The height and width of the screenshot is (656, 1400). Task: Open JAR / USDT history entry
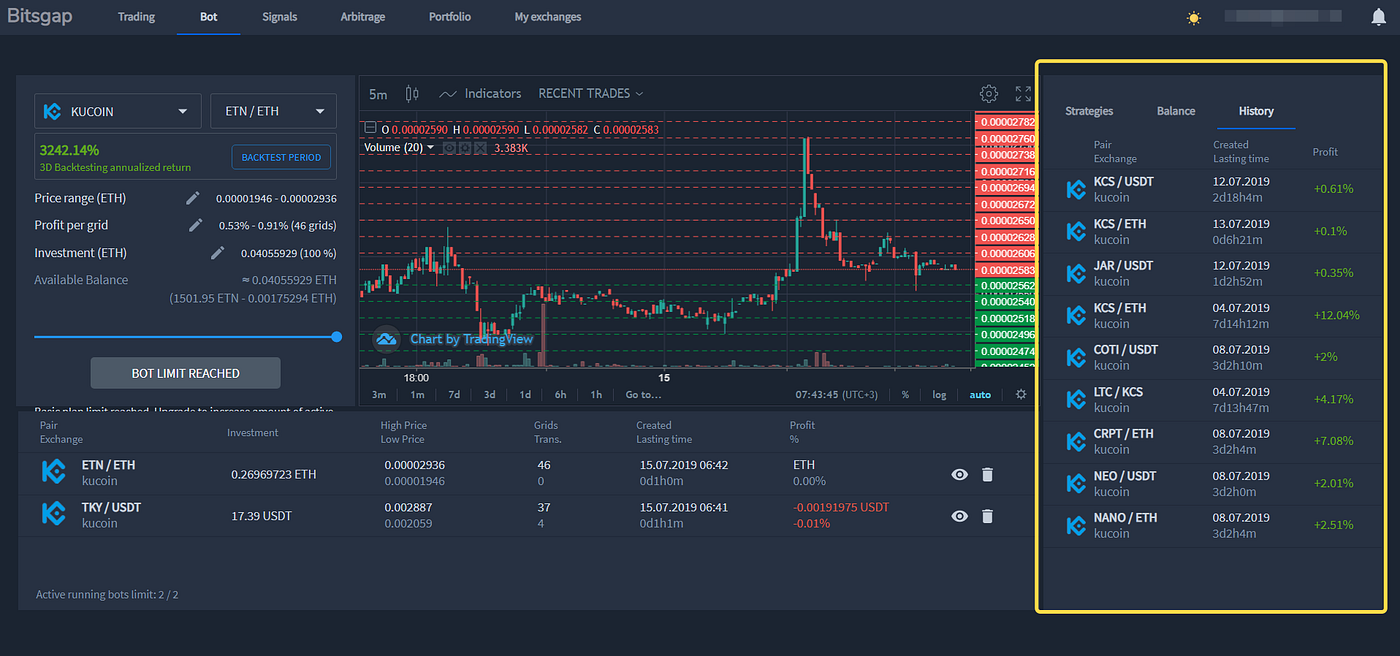point(1212,273)
